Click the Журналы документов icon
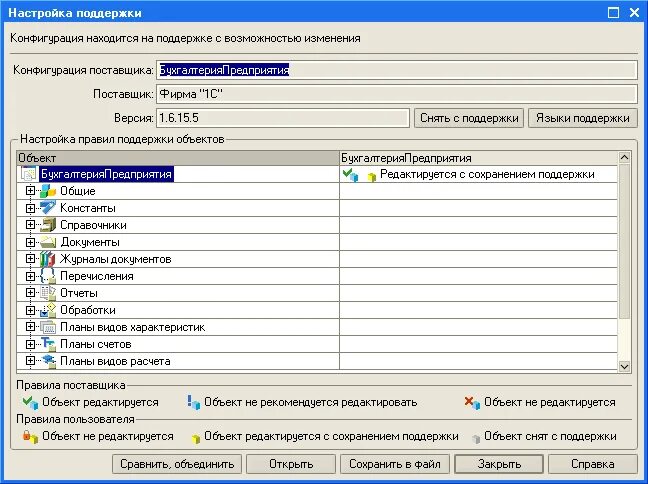 48,259
